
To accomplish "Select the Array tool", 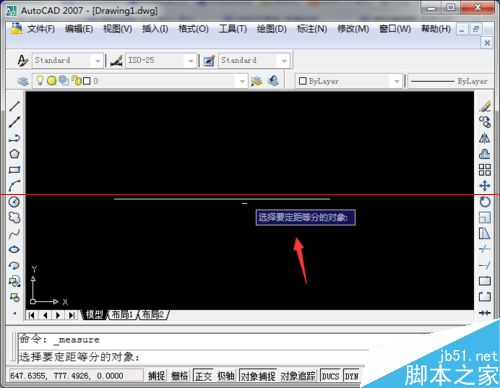I will [485, 170].
